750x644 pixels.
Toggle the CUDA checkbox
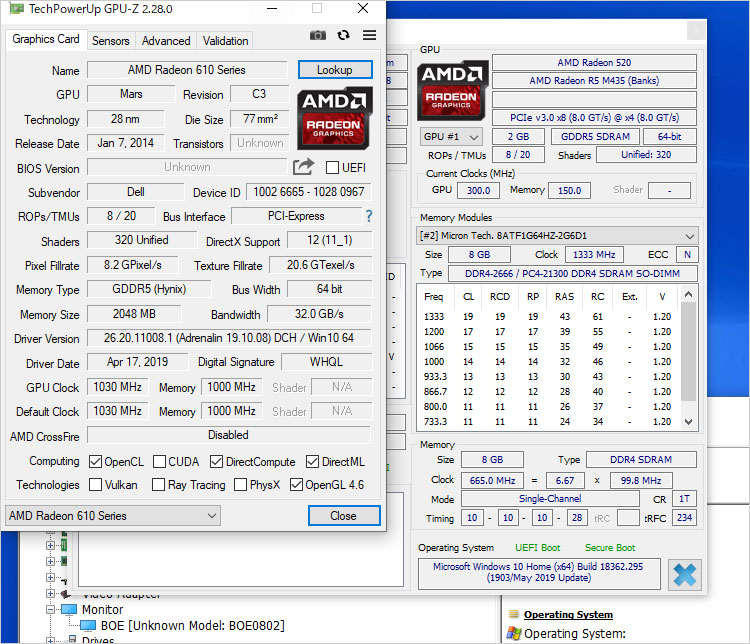(159, 462)
